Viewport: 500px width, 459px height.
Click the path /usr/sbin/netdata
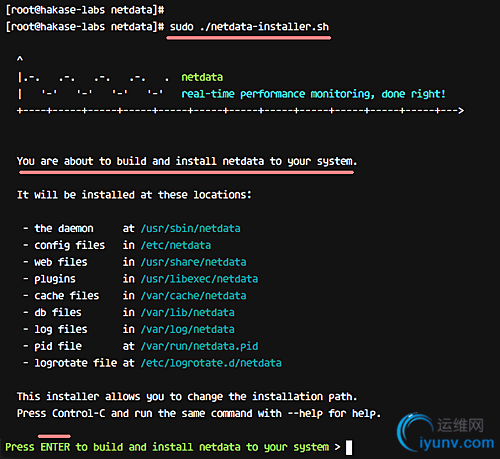click(x=190, y=229)
